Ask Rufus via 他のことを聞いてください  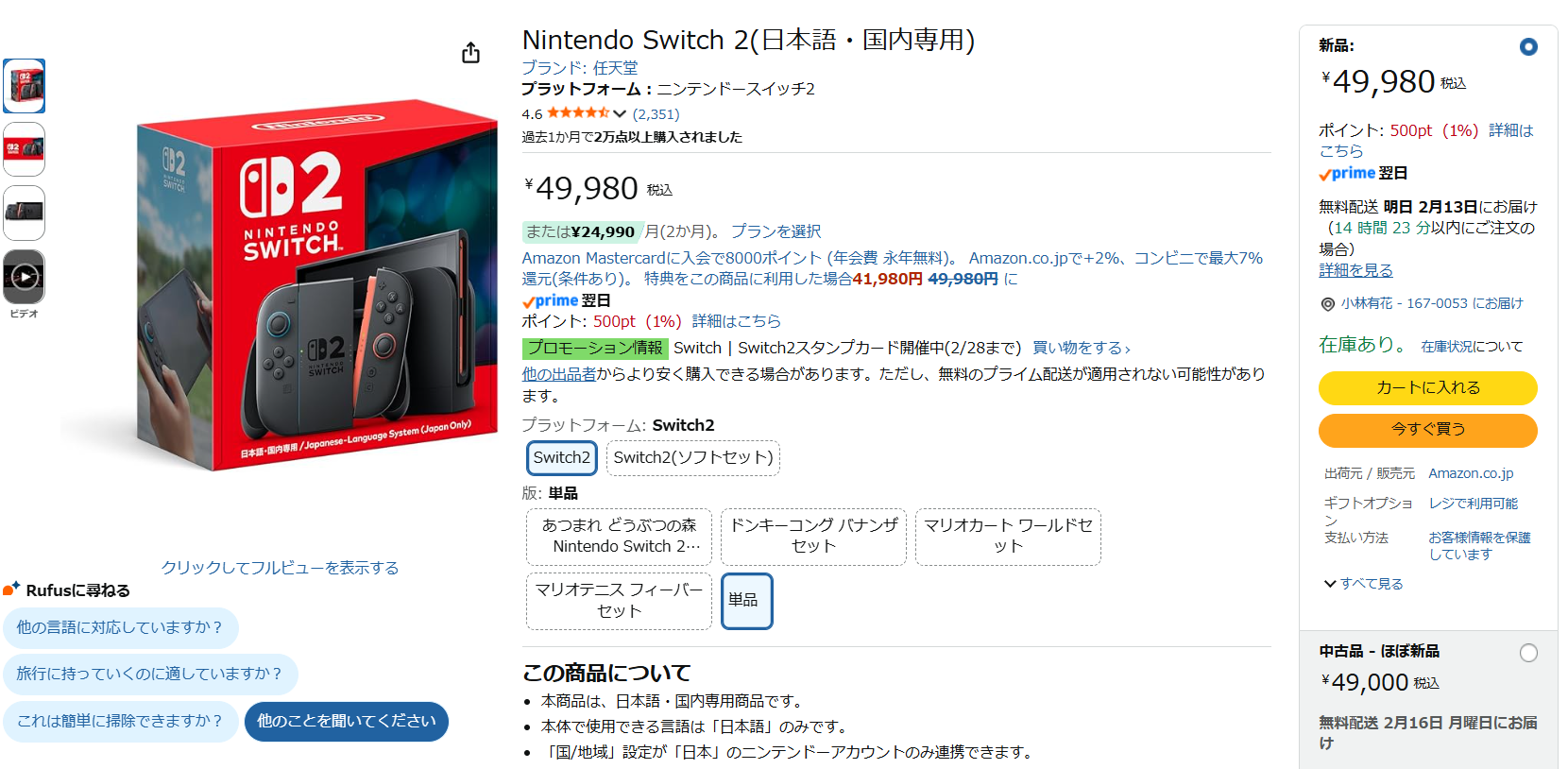pos(346,721)
